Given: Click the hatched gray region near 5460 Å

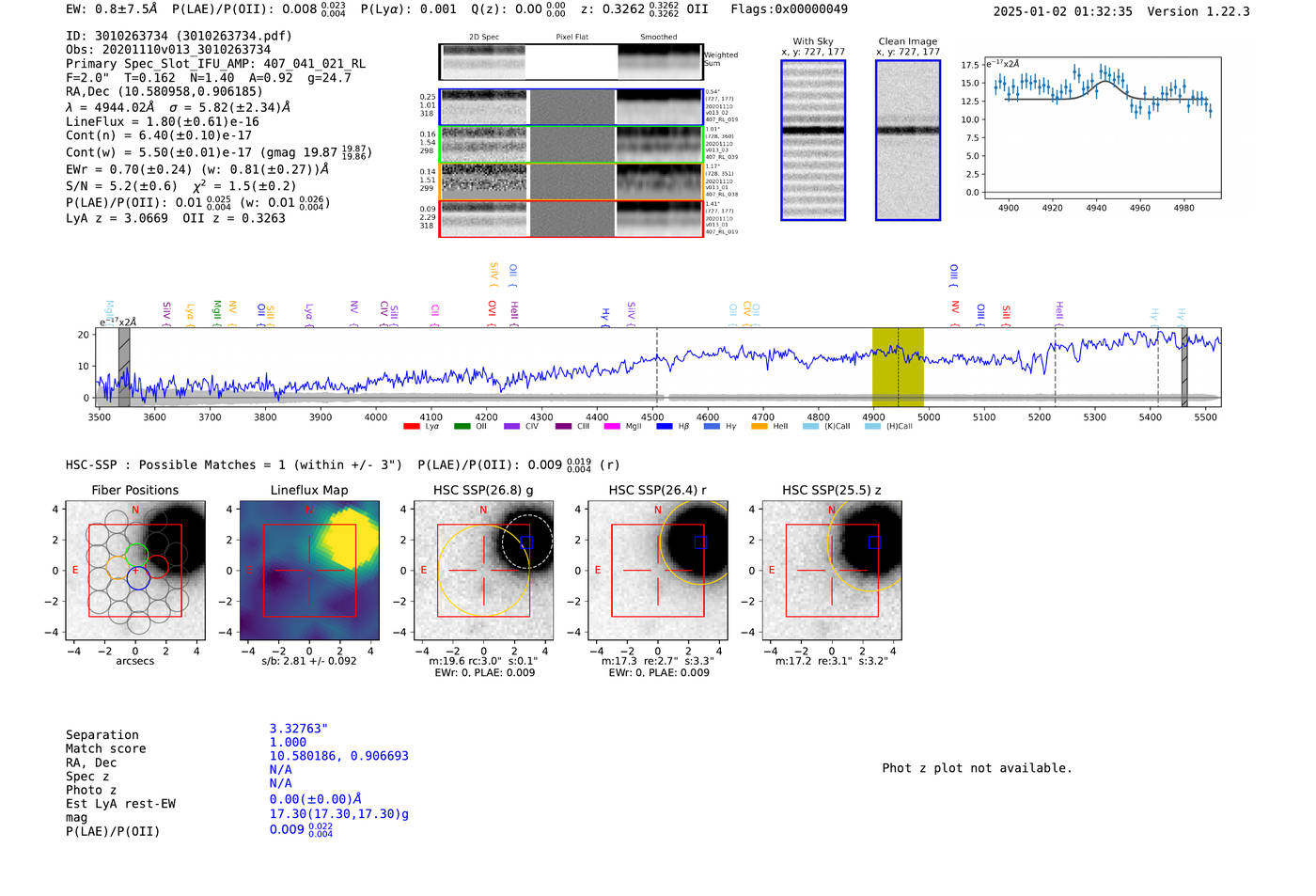Looking at the screenshot, I should [1184, 367].
